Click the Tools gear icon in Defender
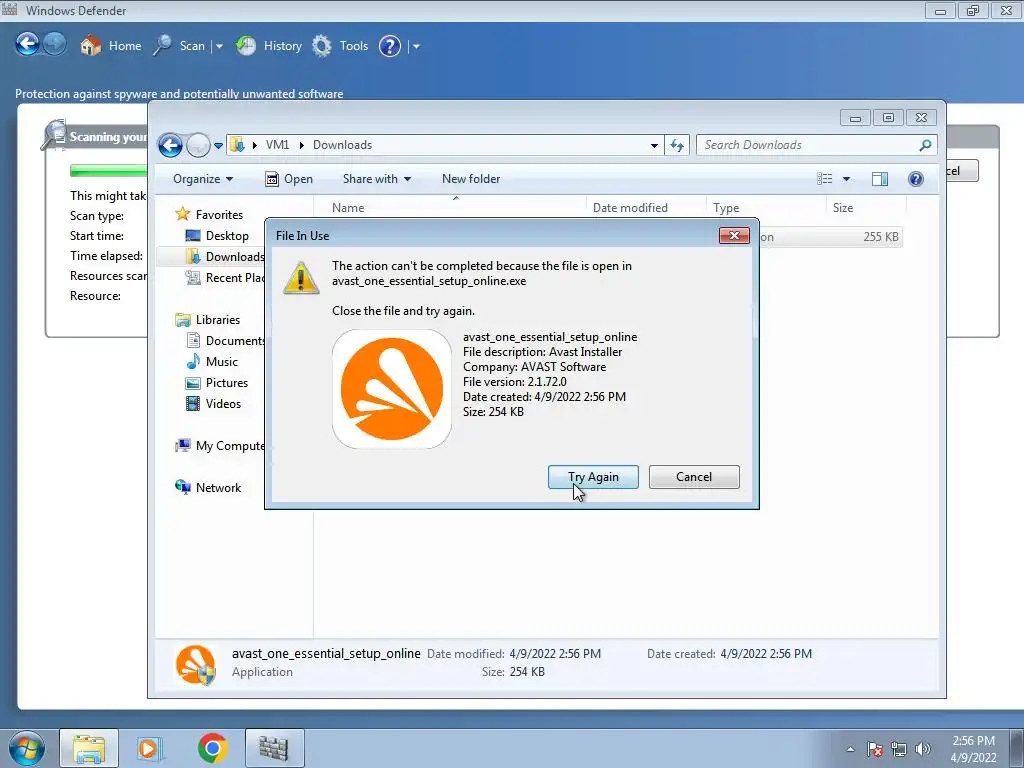Image resolution: width=1024 pixels, height=768 pixels. tap(321, 46)
